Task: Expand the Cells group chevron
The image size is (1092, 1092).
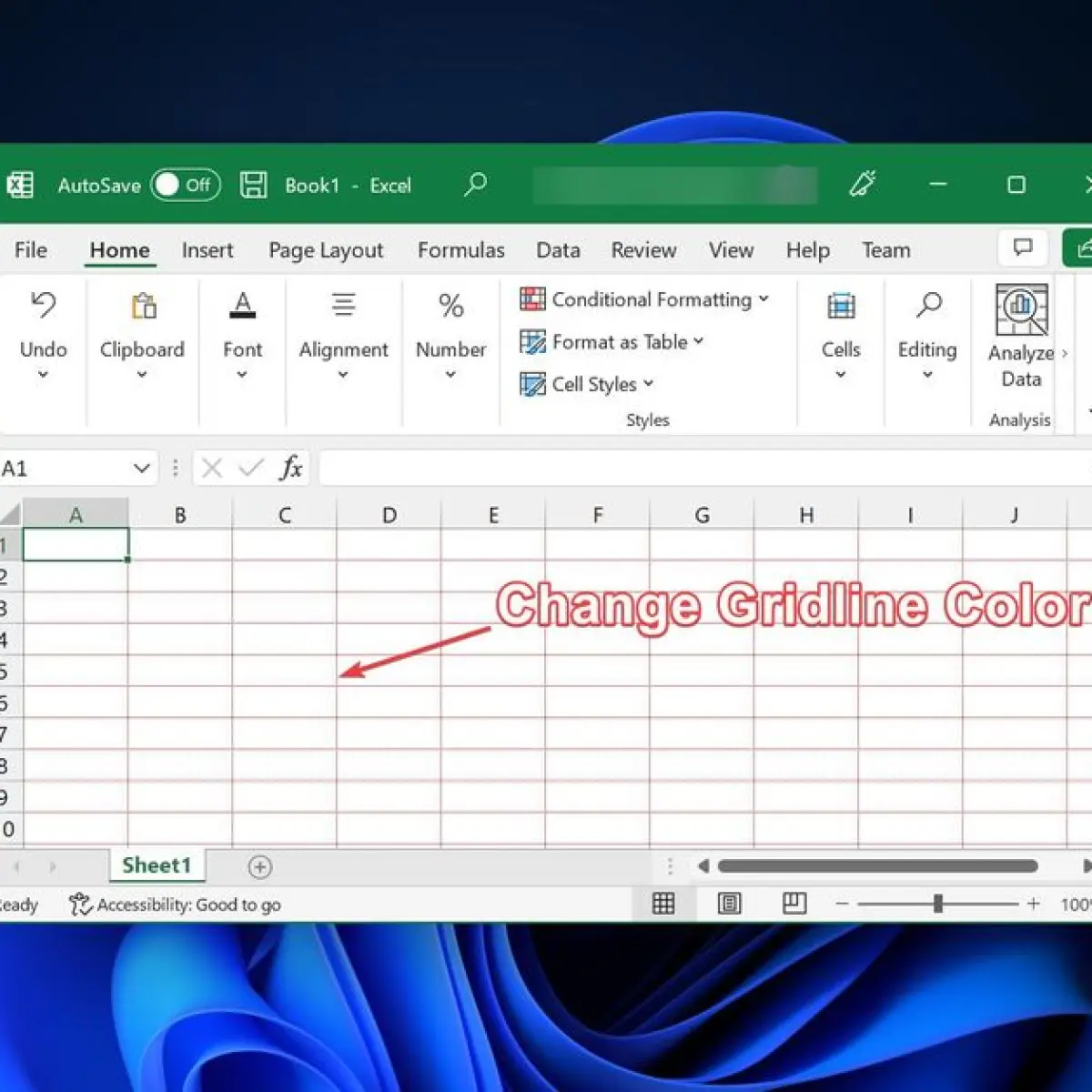Action: [841, 374]
